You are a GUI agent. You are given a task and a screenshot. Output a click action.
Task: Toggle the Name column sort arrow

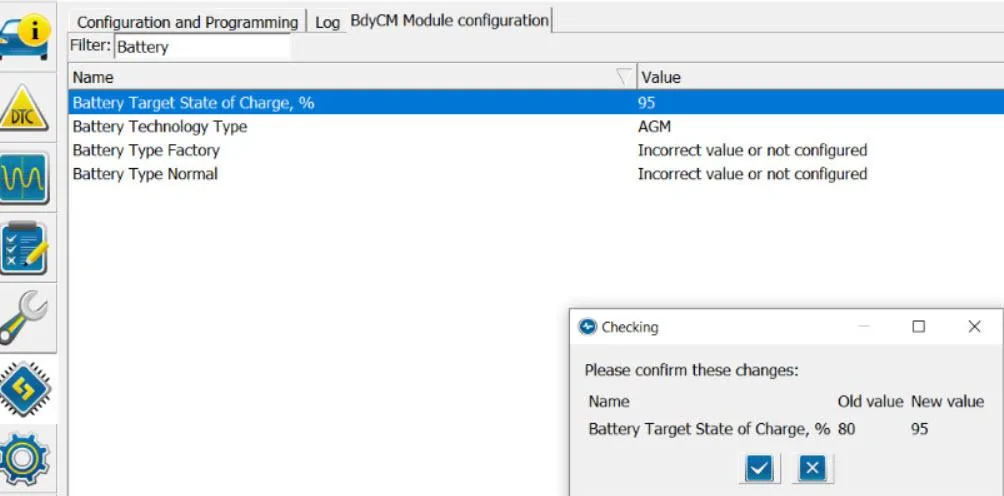tap(623, 77)
